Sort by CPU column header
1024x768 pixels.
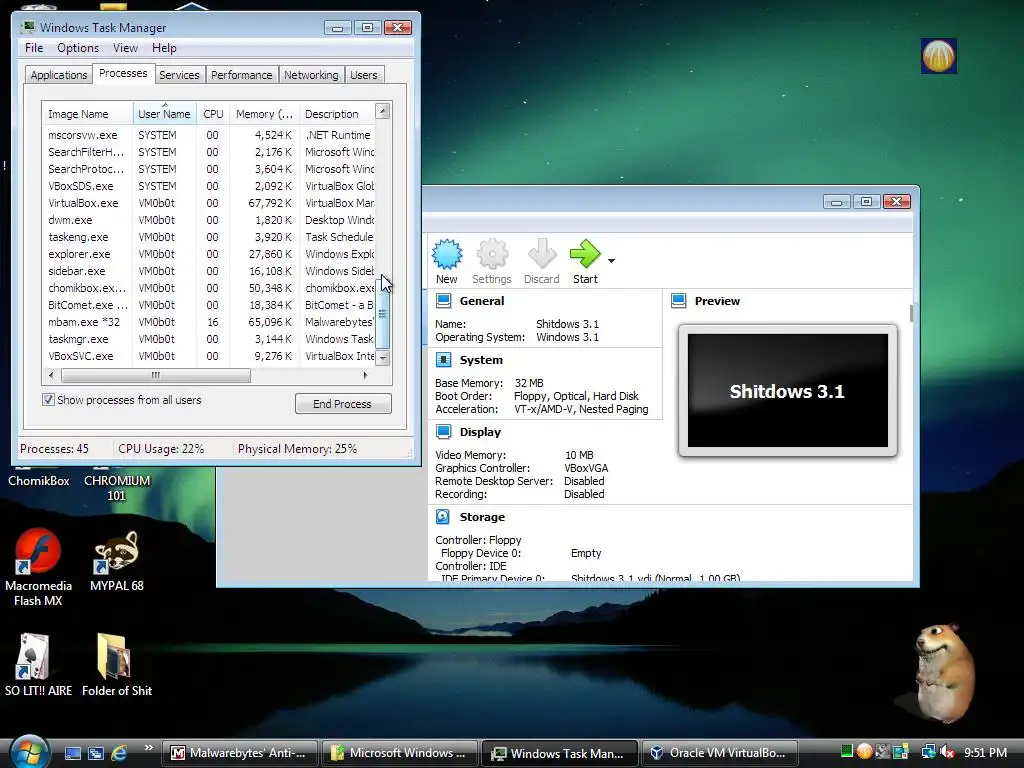pos(213,114)
